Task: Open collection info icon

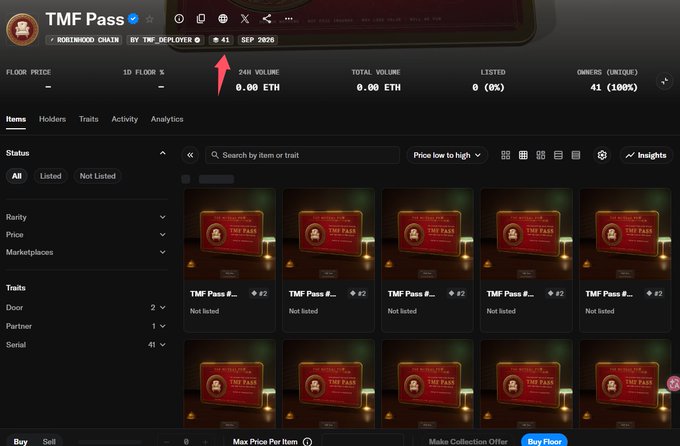Action: 179,19
